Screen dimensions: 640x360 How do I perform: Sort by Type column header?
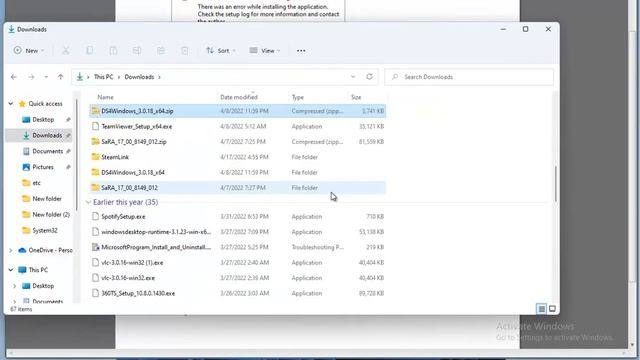coord(298,97)
